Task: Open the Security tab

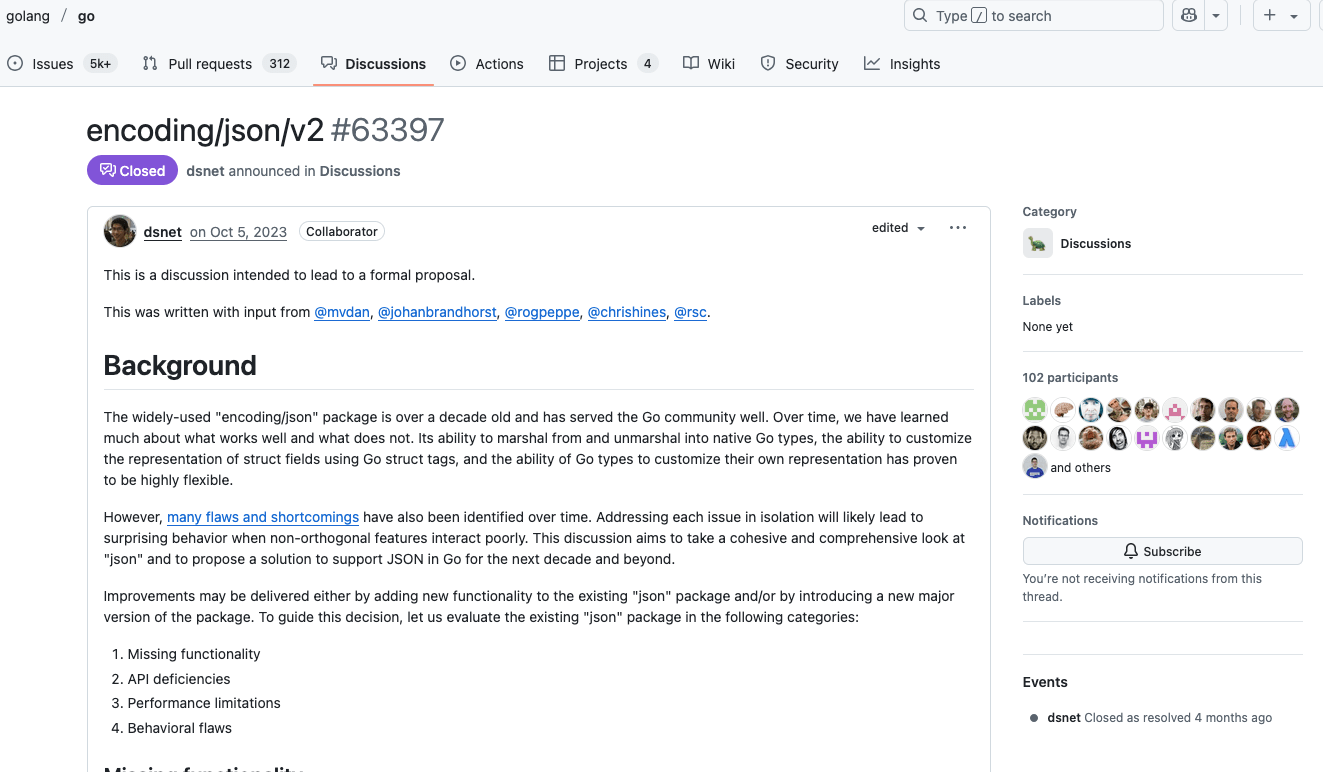Action: point(799,64)
